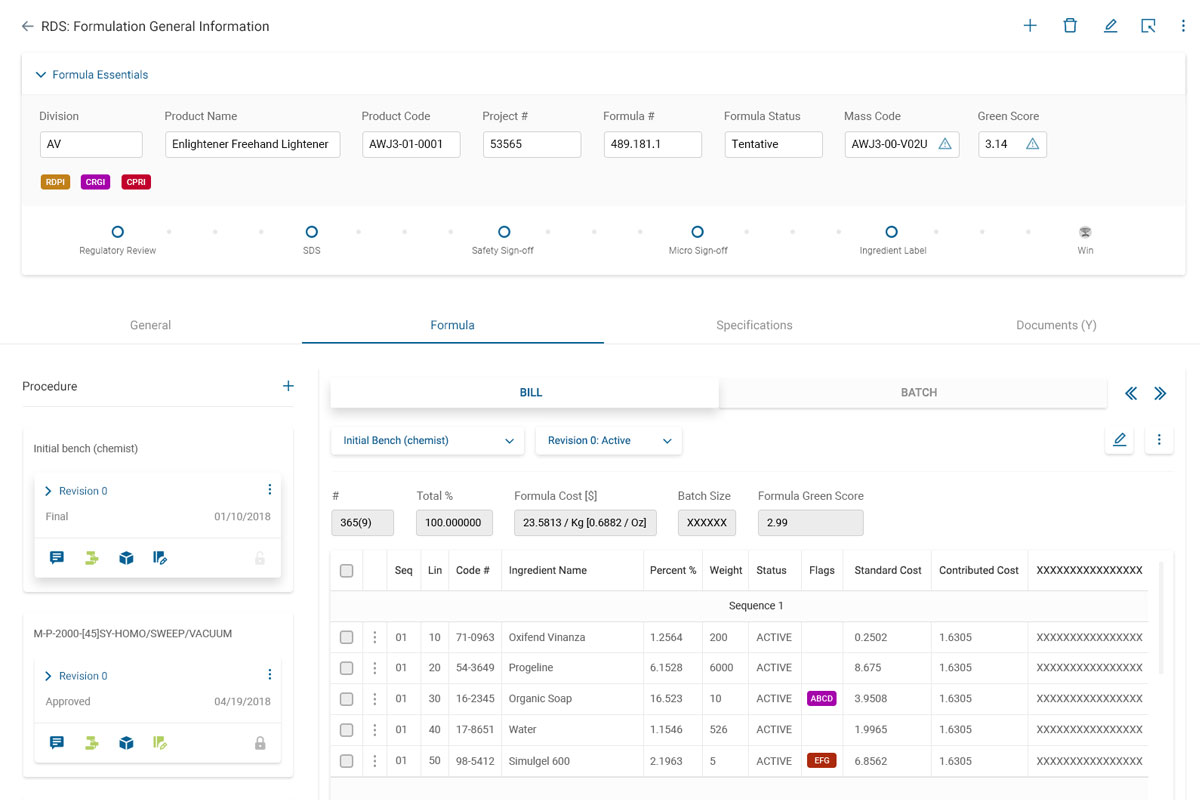The width and height of the screenshot is (1200, 800).
Task: Open row menu for Oxifend Vinanza
Action: pos(375,637)
